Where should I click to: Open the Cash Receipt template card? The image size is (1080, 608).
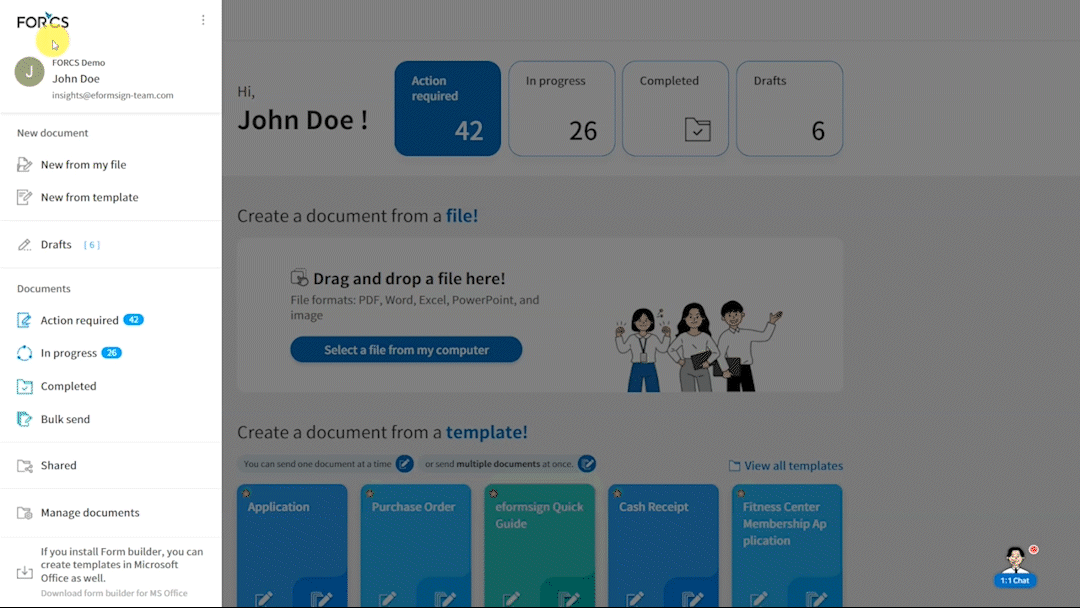point(663,545)
